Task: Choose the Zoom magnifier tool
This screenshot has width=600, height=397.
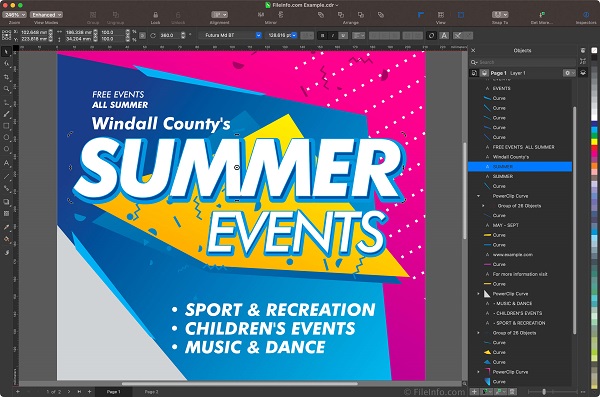Action: [x=6, y=89]
